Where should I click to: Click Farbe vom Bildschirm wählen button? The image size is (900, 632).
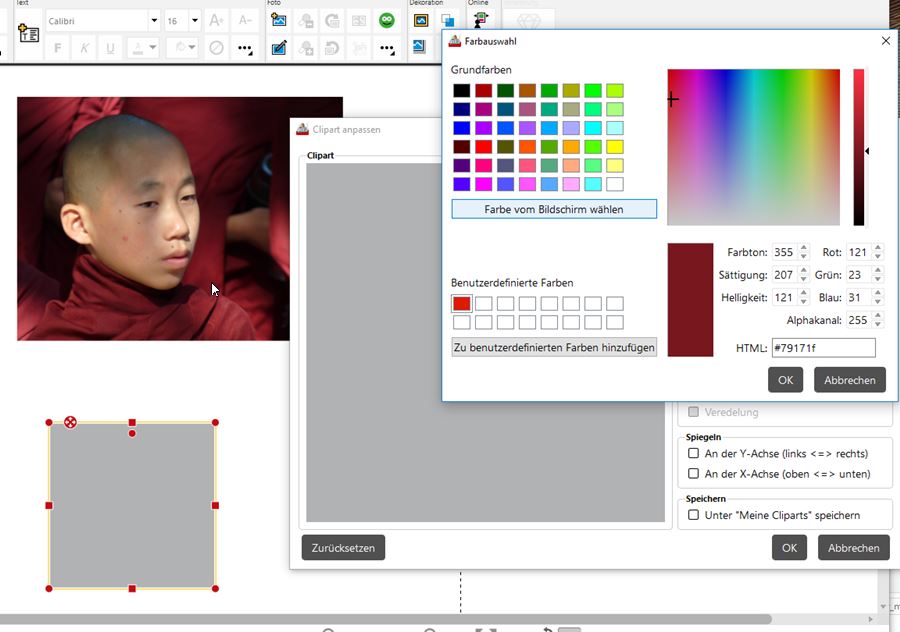click(554, 209)
